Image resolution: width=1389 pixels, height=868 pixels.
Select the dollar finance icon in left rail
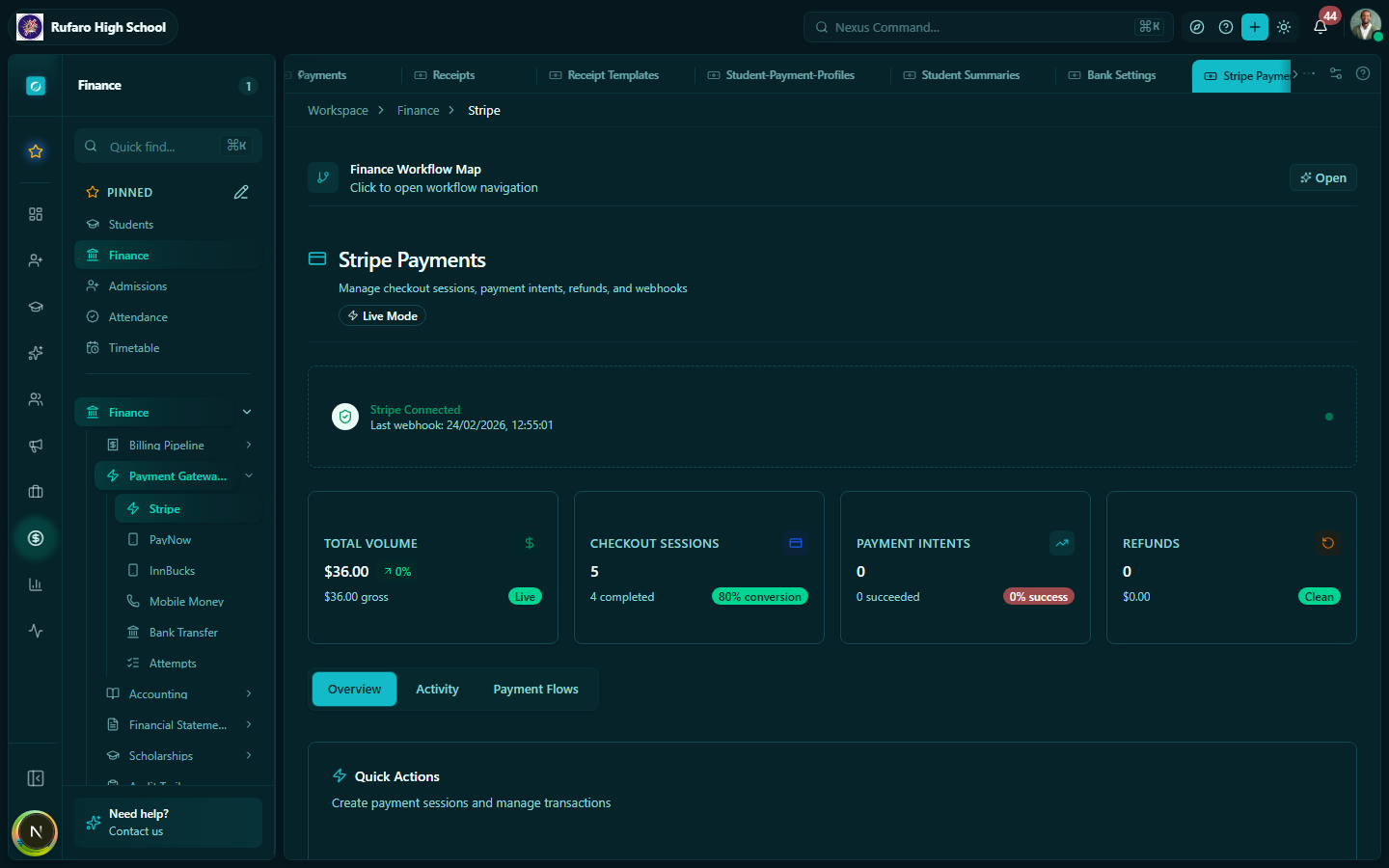pyautogui.click(x=36, y=538)
